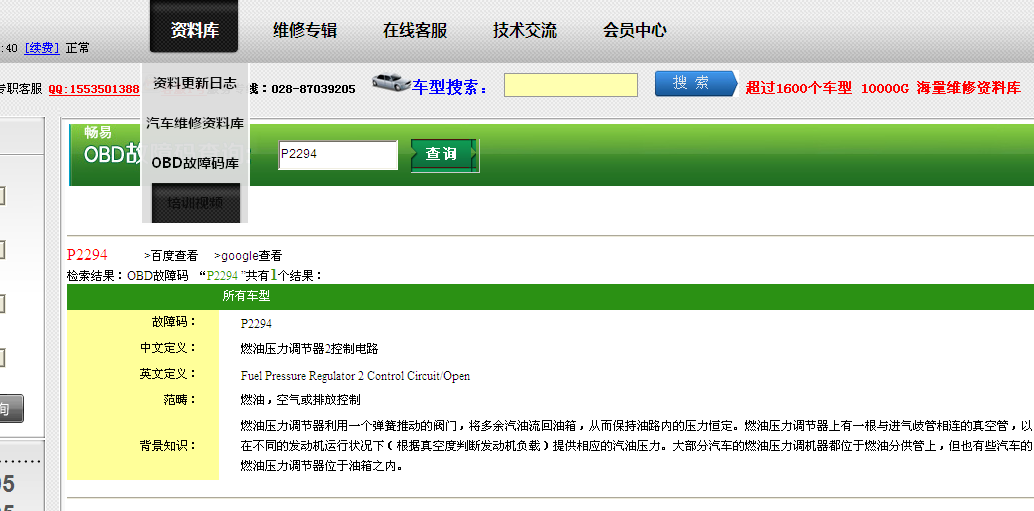Select 汽车维修资料库 menu entry
The width and height of the screenshot is (1034, 511).
195,123
